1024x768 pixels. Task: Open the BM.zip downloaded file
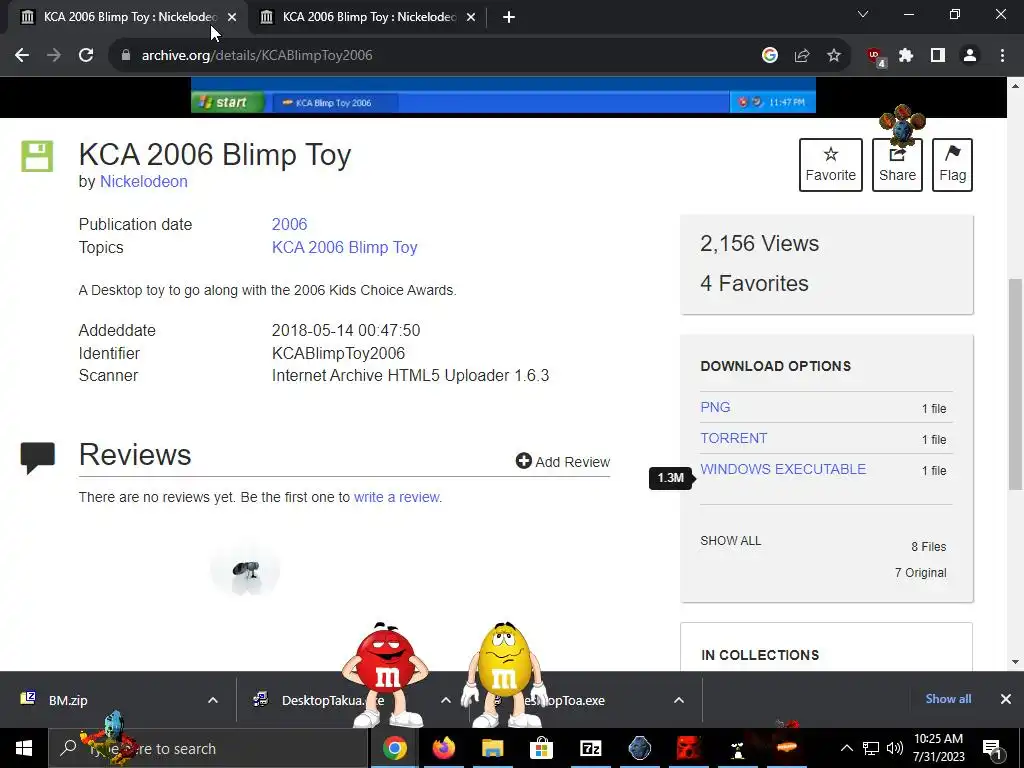tap(68, 700)
